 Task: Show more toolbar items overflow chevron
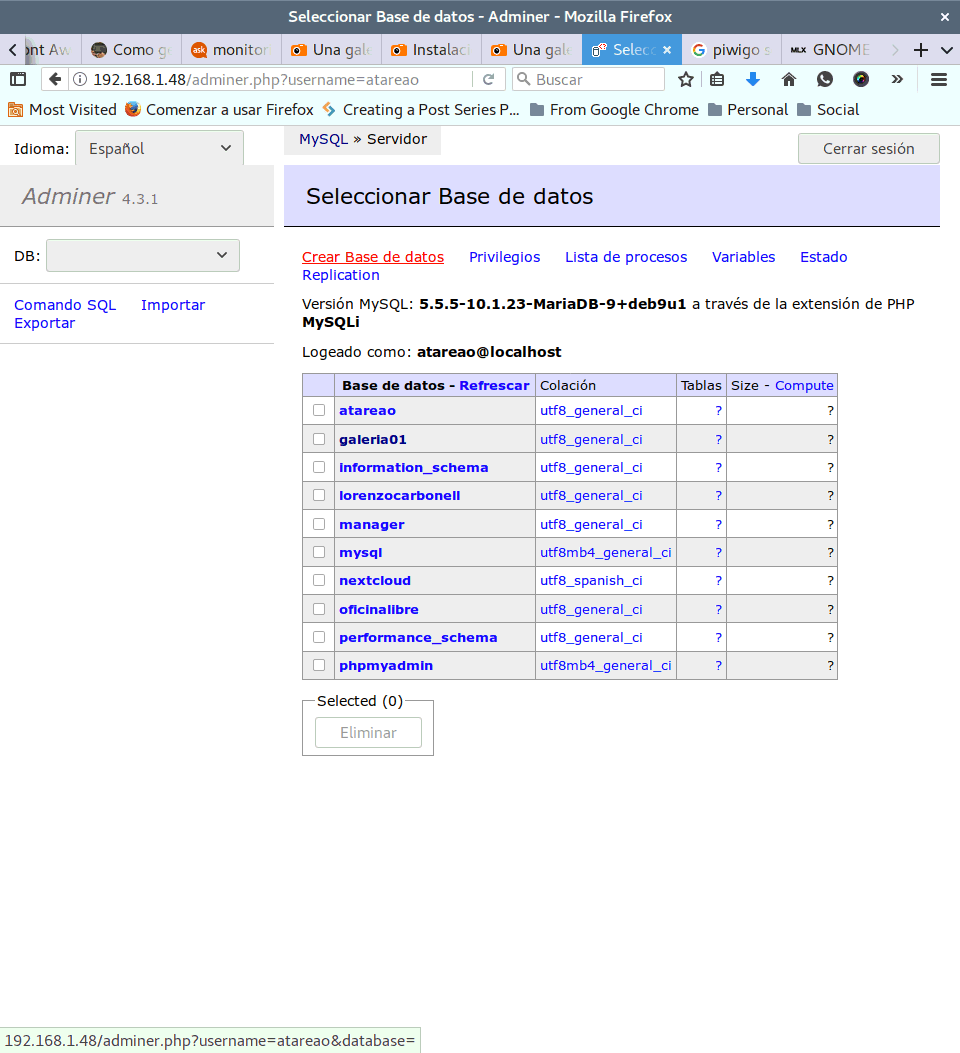point(897,79)
